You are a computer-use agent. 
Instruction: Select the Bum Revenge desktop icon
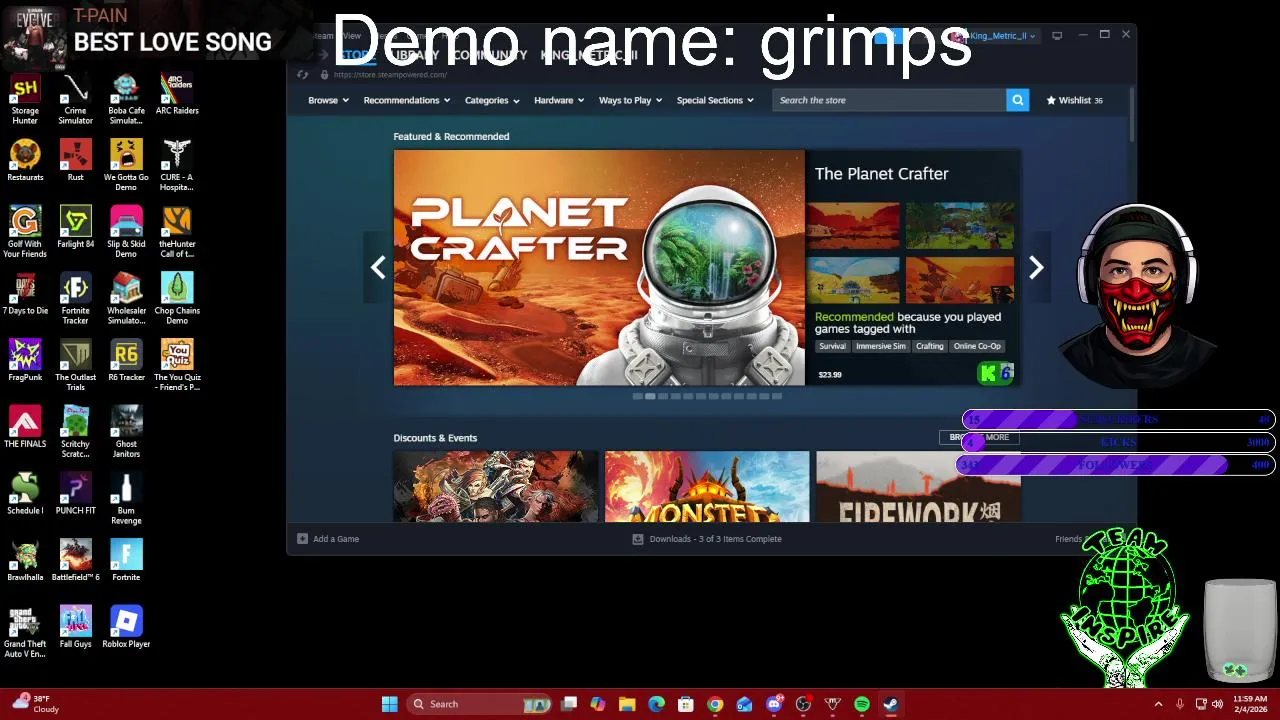(126, 499)
